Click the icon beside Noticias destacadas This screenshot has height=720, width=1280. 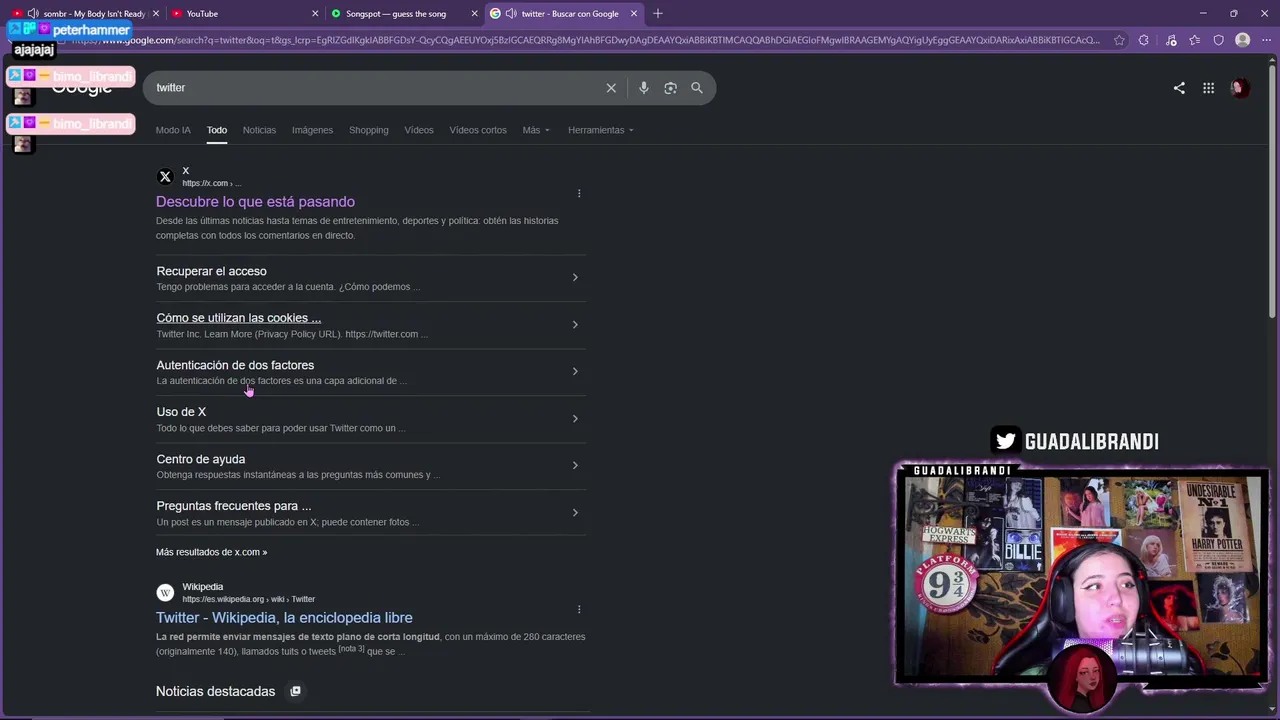pyautogui.click(x=295, y=691)
